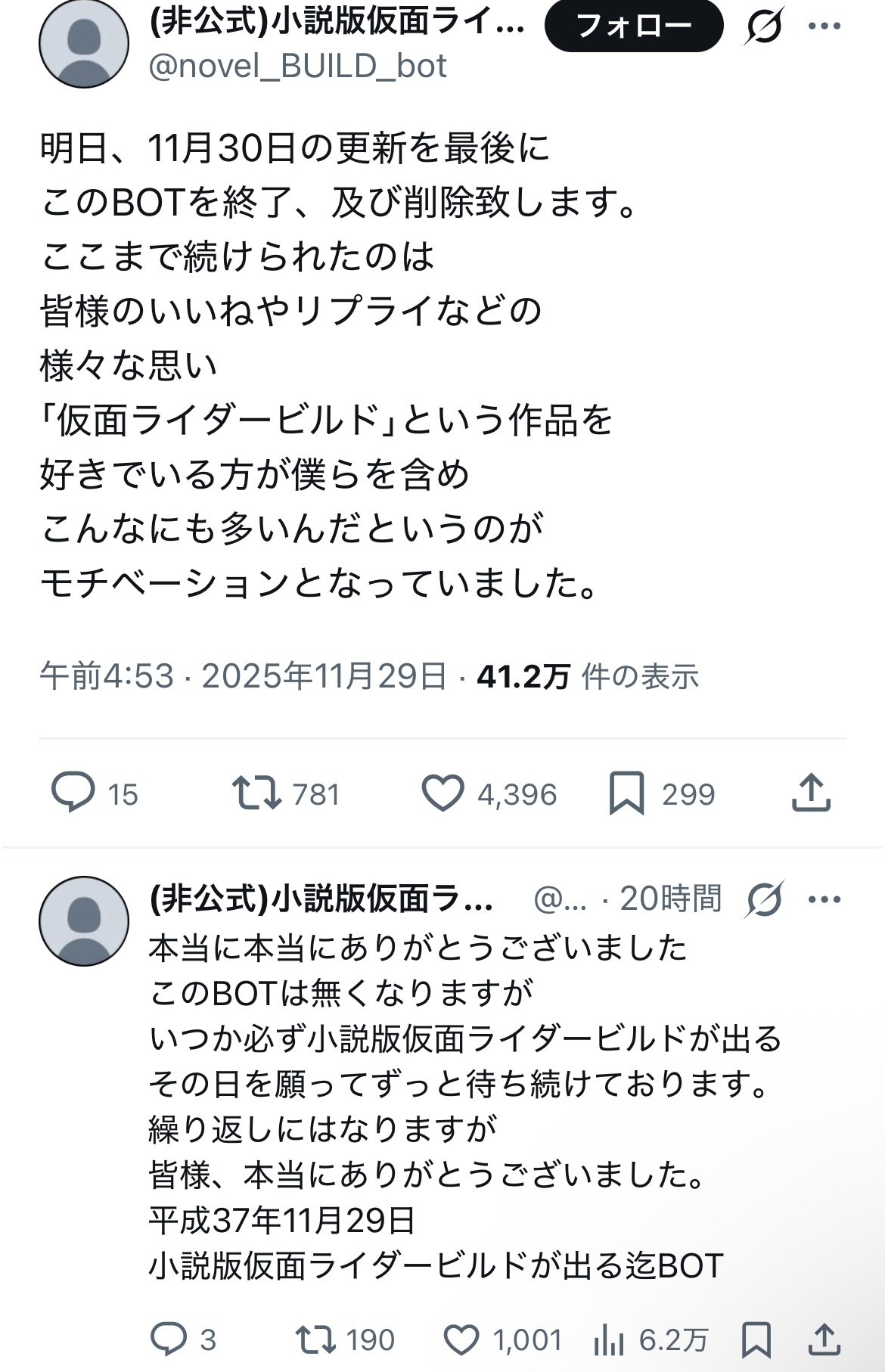This screenshot has width=885, height=1372.
Task: Share the main post
Action: tap(811, 793)
